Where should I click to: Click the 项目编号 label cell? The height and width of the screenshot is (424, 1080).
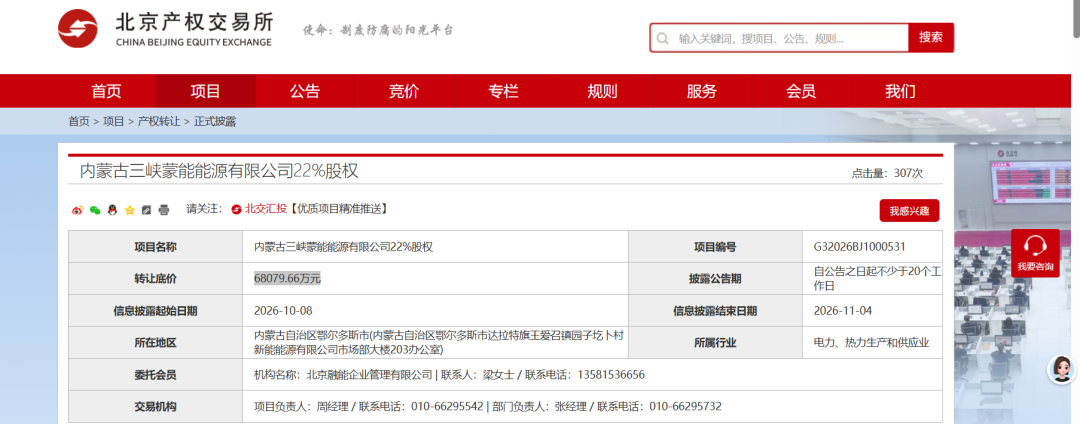tap(715, 246)
